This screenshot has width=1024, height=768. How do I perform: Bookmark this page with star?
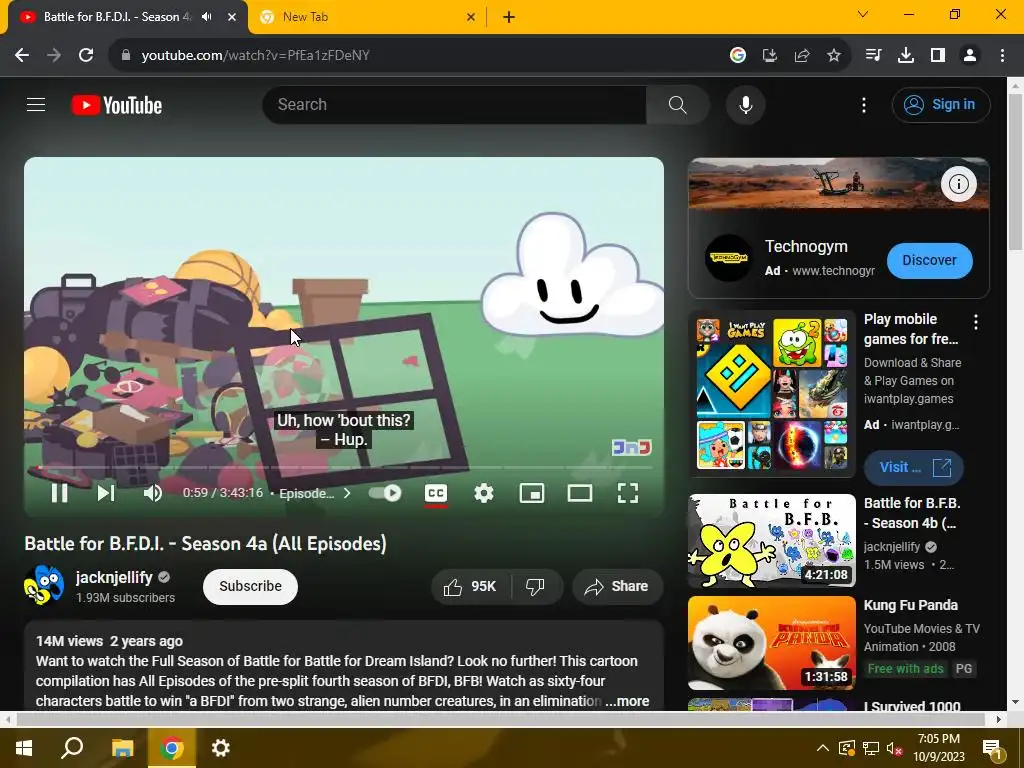pos(833,56)
